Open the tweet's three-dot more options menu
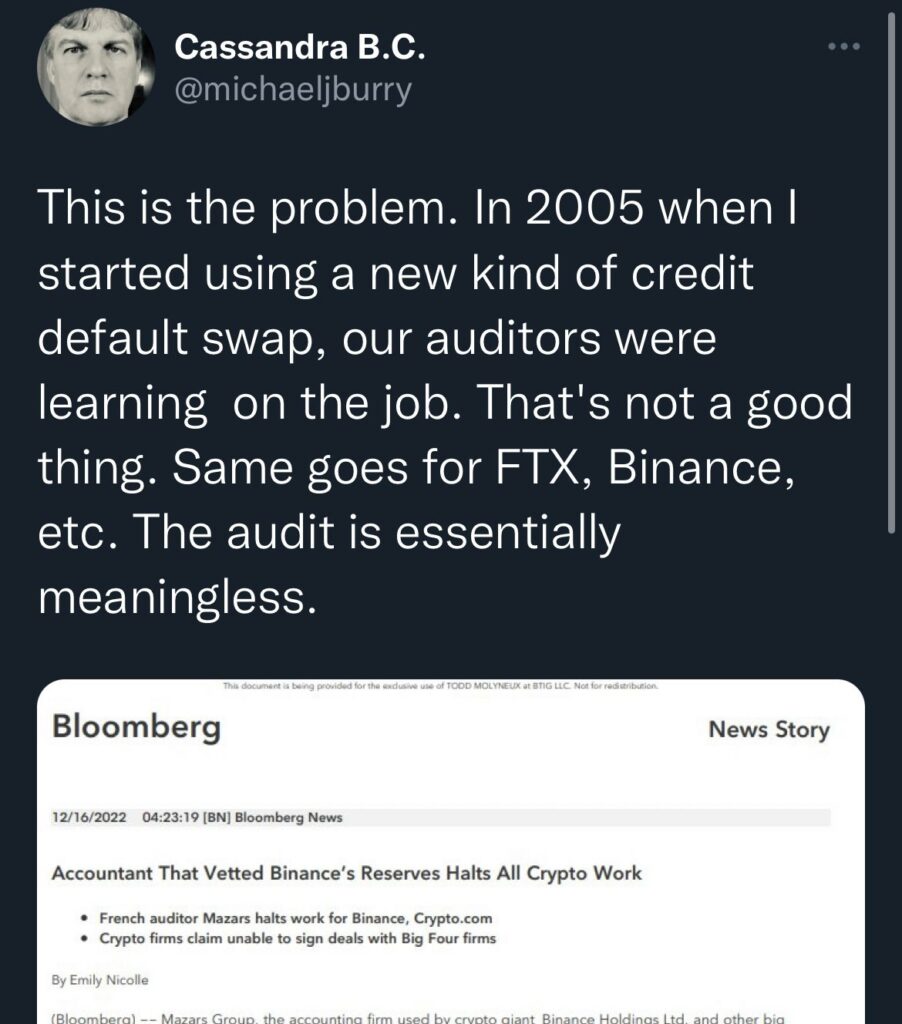 click(845, 47)
